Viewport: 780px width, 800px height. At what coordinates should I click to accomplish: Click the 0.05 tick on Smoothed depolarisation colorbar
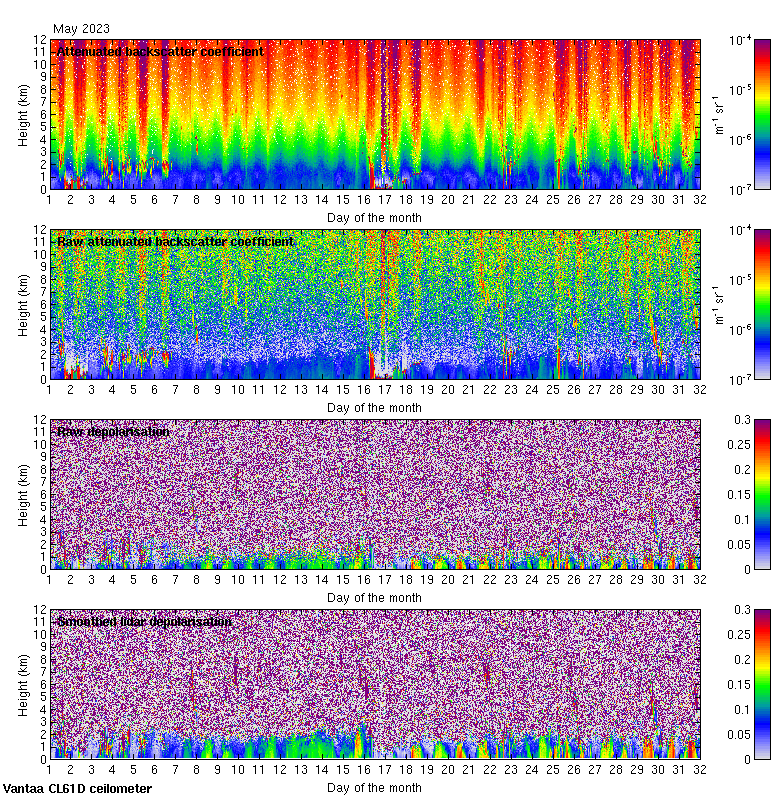point(739,735)
